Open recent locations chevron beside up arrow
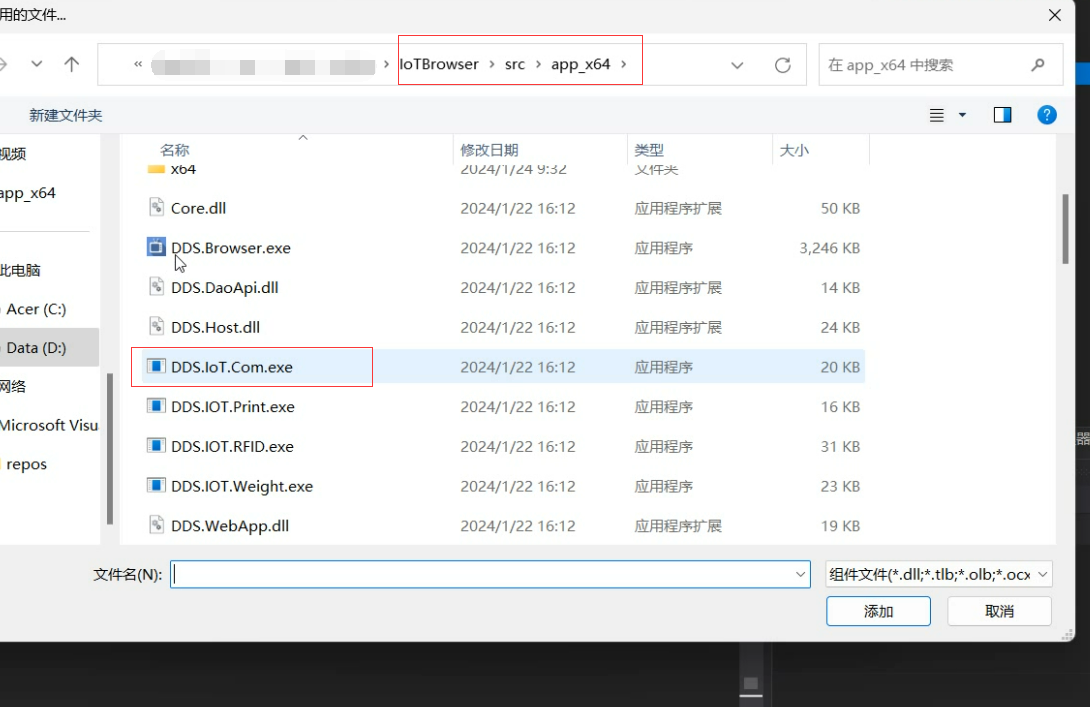This screenshot has height=707, width=1090. (37, 64)
